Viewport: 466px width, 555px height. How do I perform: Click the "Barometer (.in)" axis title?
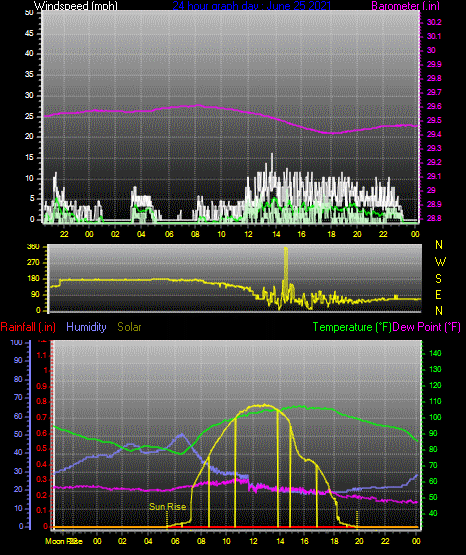pos(405,5)
